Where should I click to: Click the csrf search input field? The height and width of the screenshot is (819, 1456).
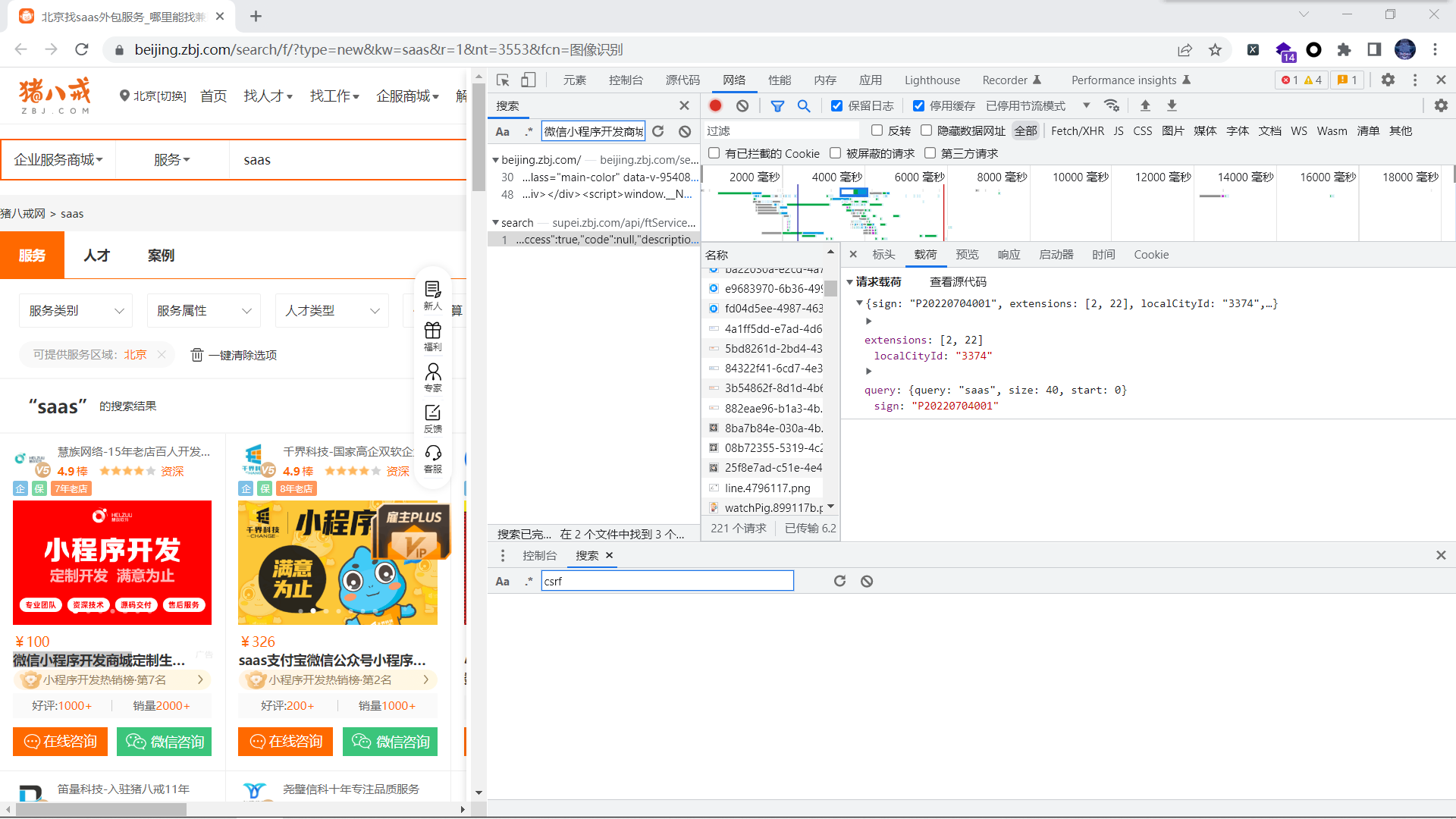pyautogui.click(x=667, y=581)
